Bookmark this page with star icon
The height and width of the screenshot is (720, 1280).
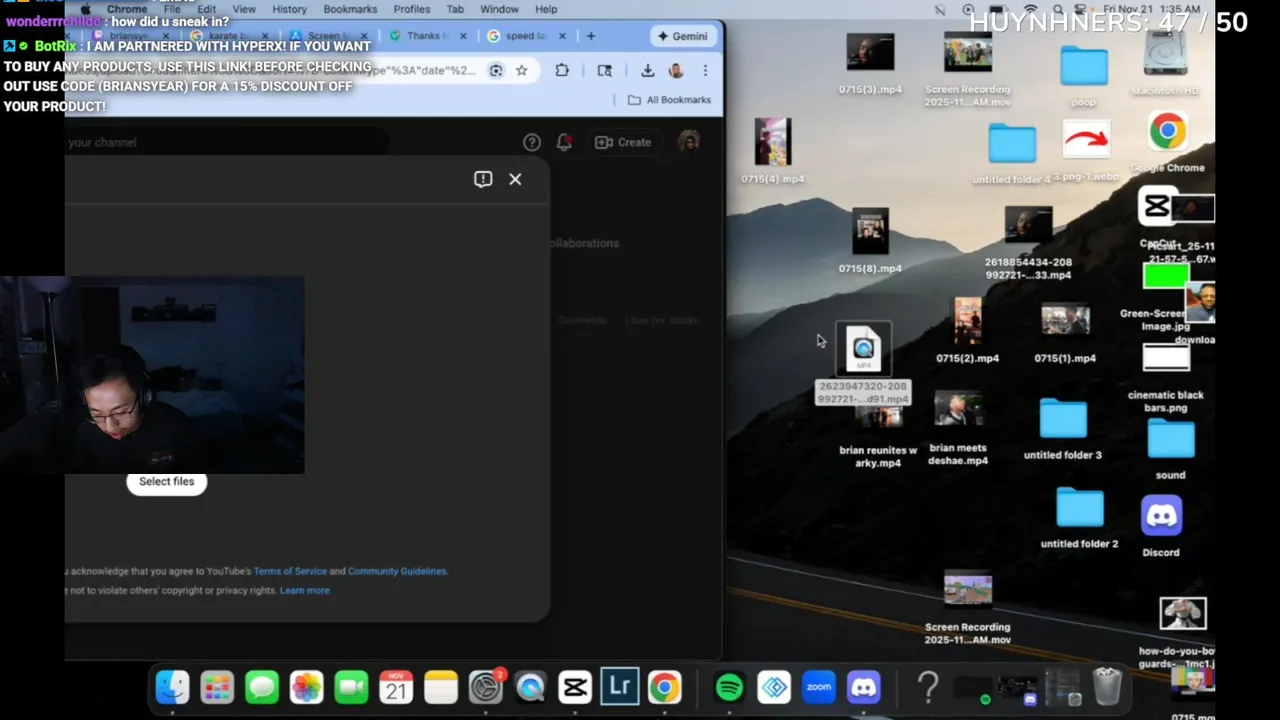[x=521, y=70]
